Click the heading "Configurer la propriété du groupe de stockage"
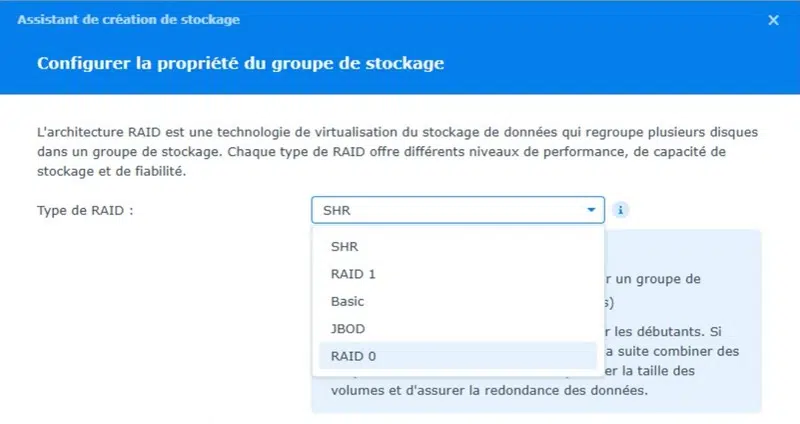This screenshot has height=424, width=800. point(240,63)
